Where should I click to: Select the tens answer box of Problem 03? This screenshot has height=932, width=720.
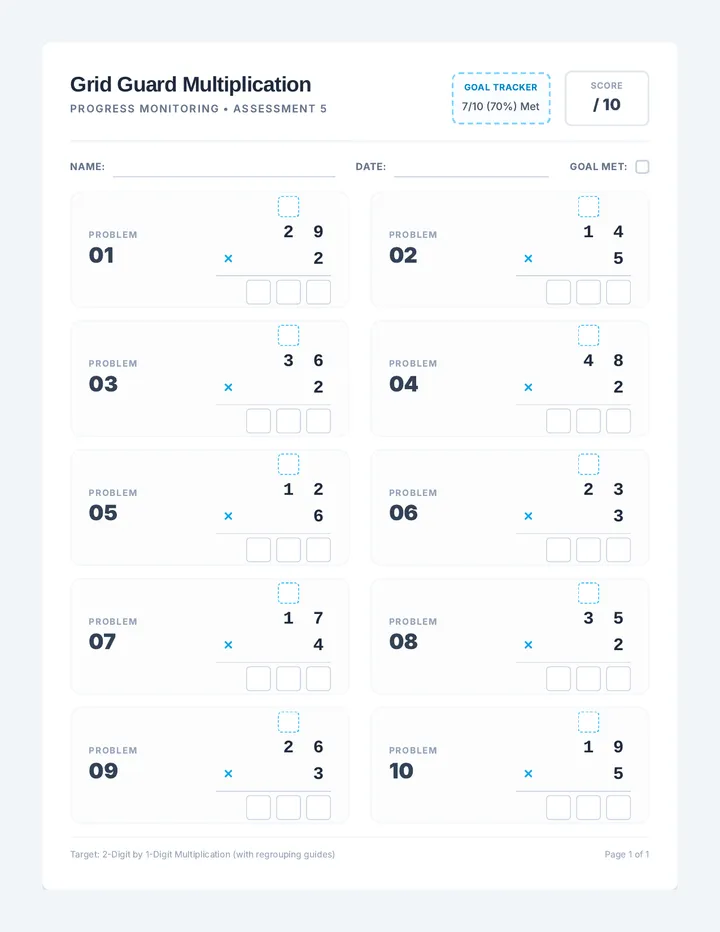tap(288, 421)
